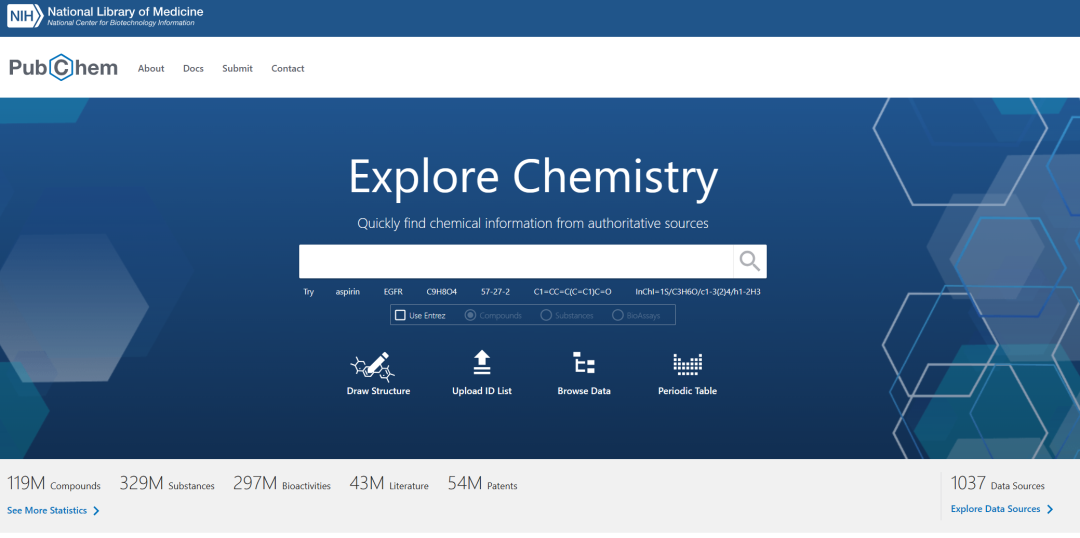Click the 297M Bioactivities statistic
Image resolution: width=1080 pixels, height=538 pixels.
click(x=282, y=484)
